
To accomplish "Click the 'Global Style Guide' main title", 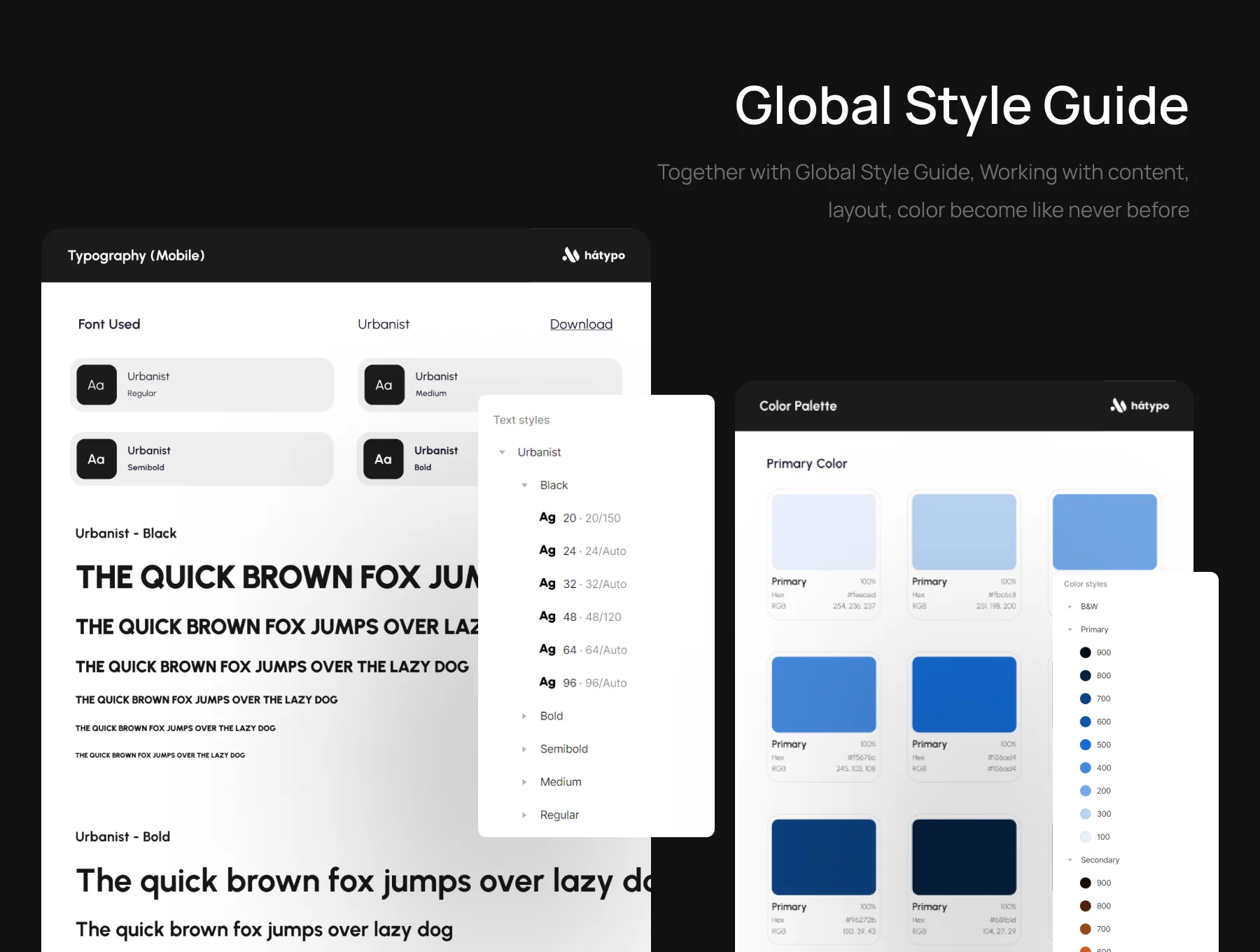I will [x=961, y=106].
